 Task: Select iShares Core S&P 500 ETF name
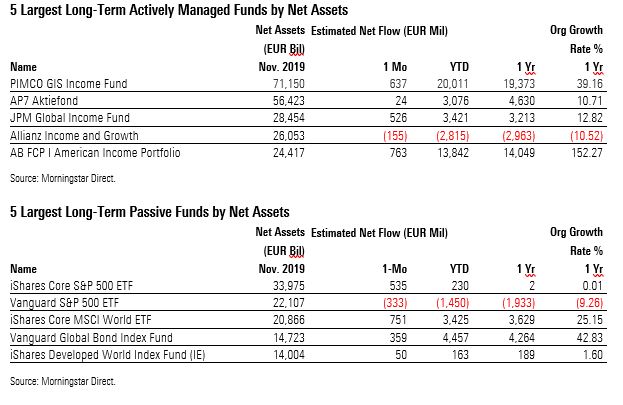(70, 286)
